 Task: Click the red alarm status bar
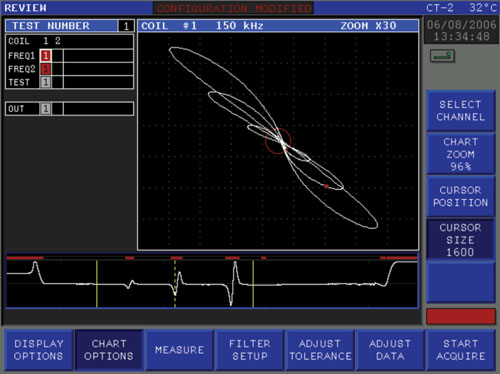(461, 316)
